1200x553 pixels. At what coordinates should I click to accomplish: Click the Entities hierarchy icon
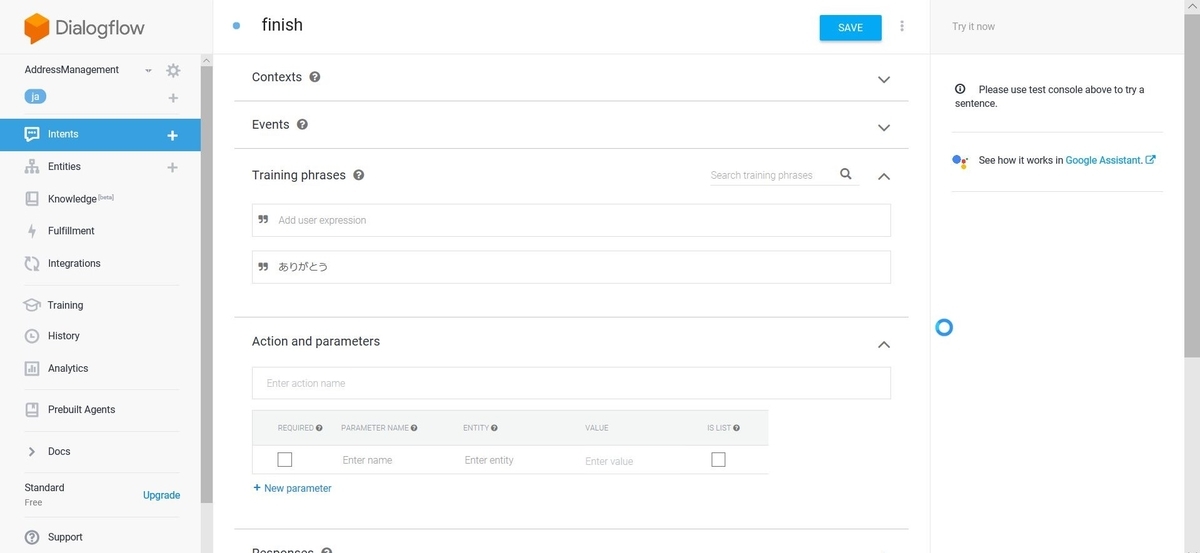pos(31,167)
